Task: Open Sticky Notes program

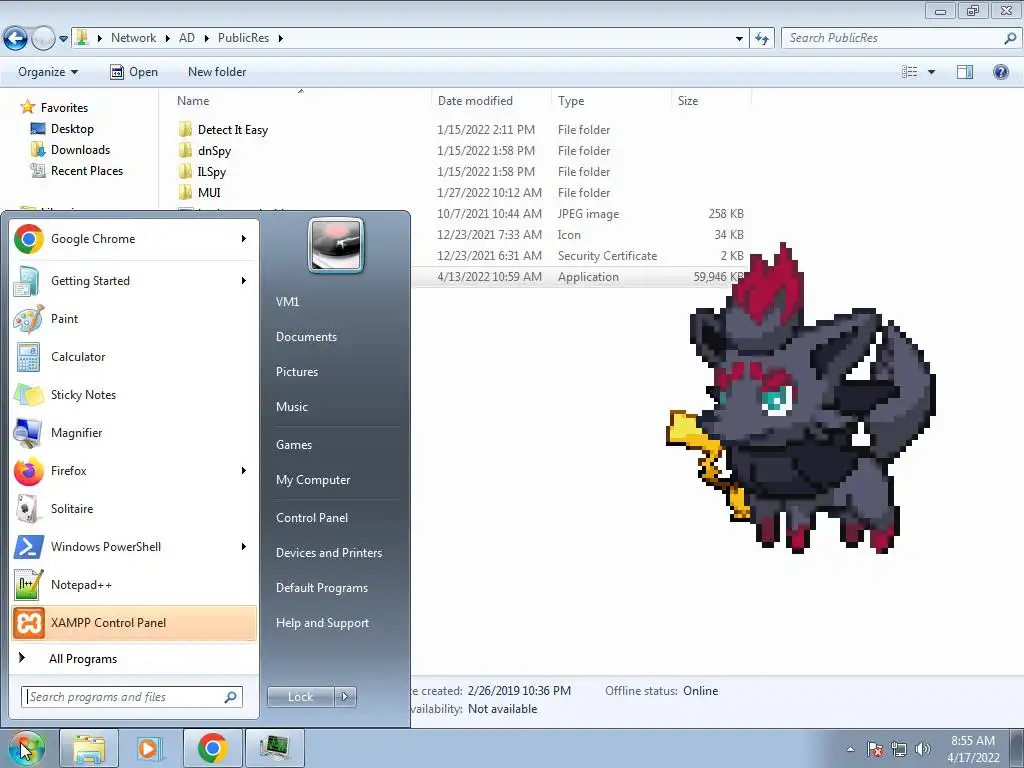Action: (x=134, y=394)
